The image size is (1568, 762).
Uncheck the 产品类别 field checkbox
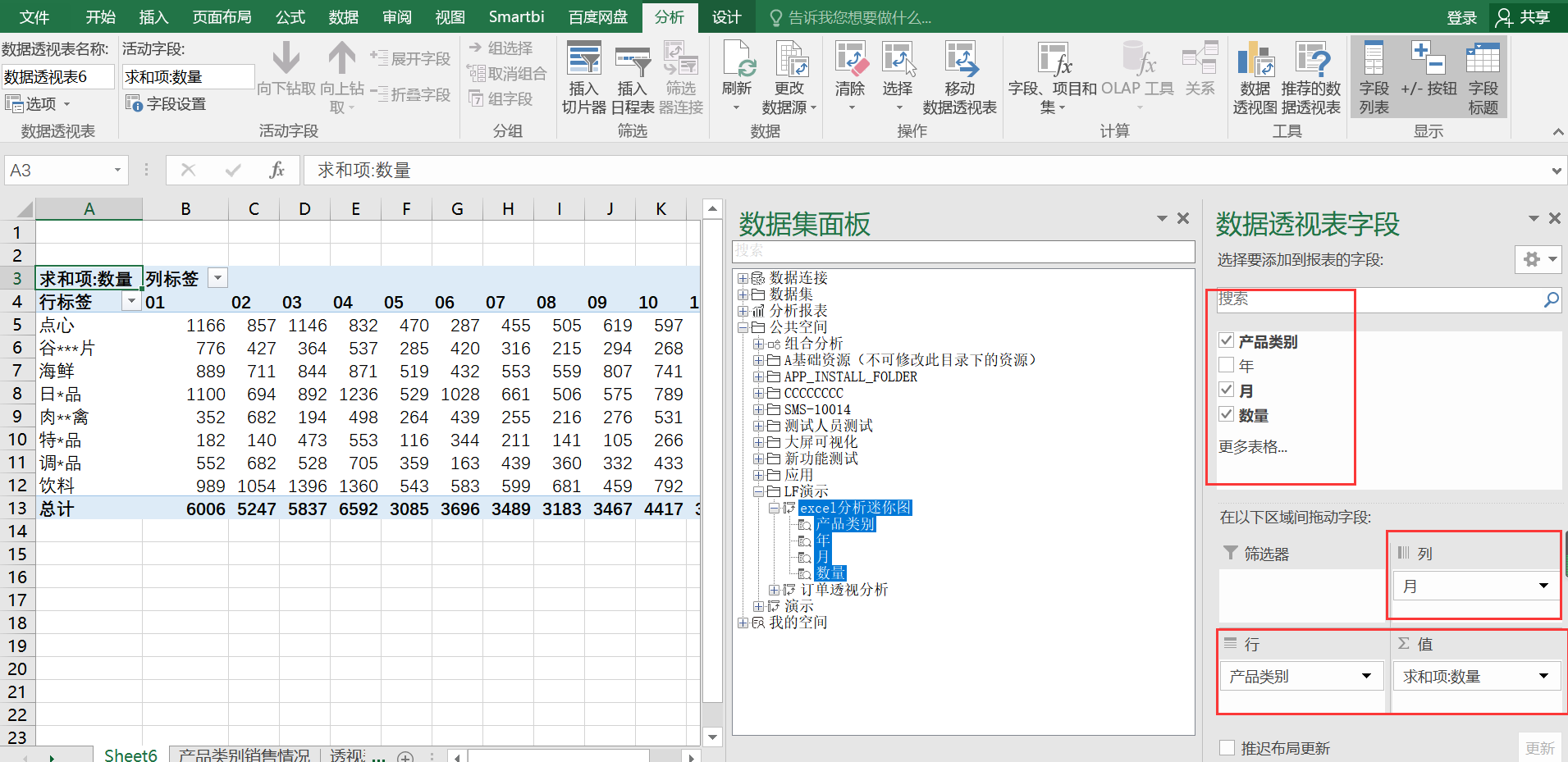pyautogui.click(x=1227, y=340)
